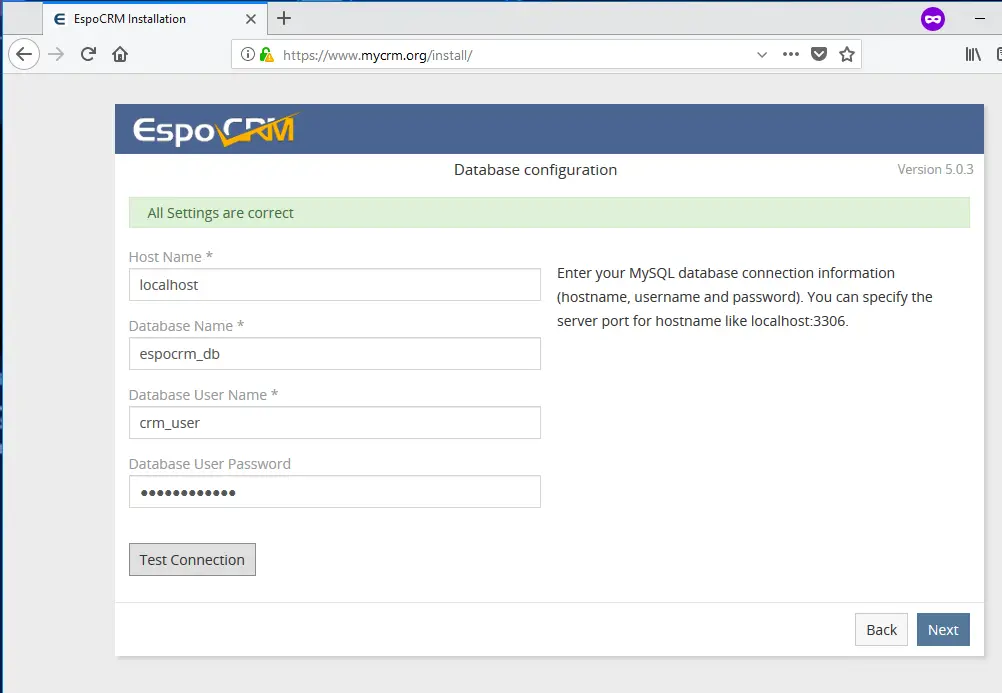Click the green padlock security icon

(266, 55)
